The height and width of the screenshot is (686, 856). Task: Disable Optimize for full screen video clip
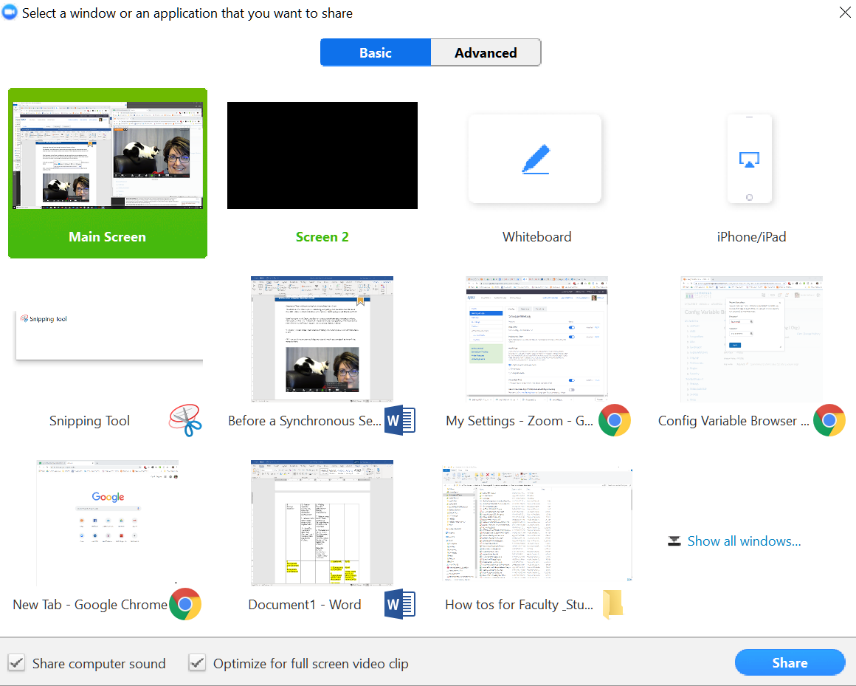pos(197,662)
